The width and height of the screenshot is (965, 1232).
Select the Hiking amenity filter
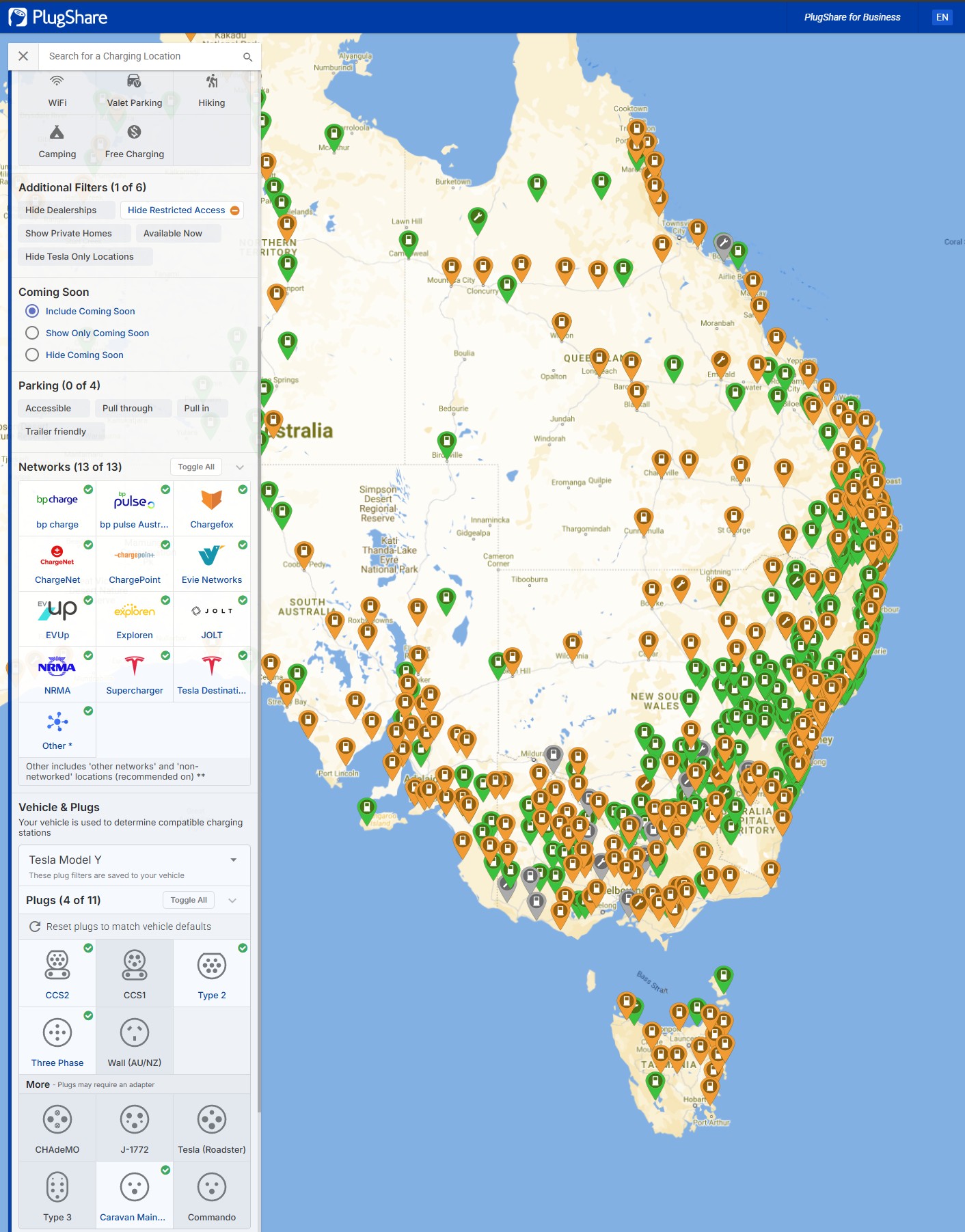(x=212, y=90)
